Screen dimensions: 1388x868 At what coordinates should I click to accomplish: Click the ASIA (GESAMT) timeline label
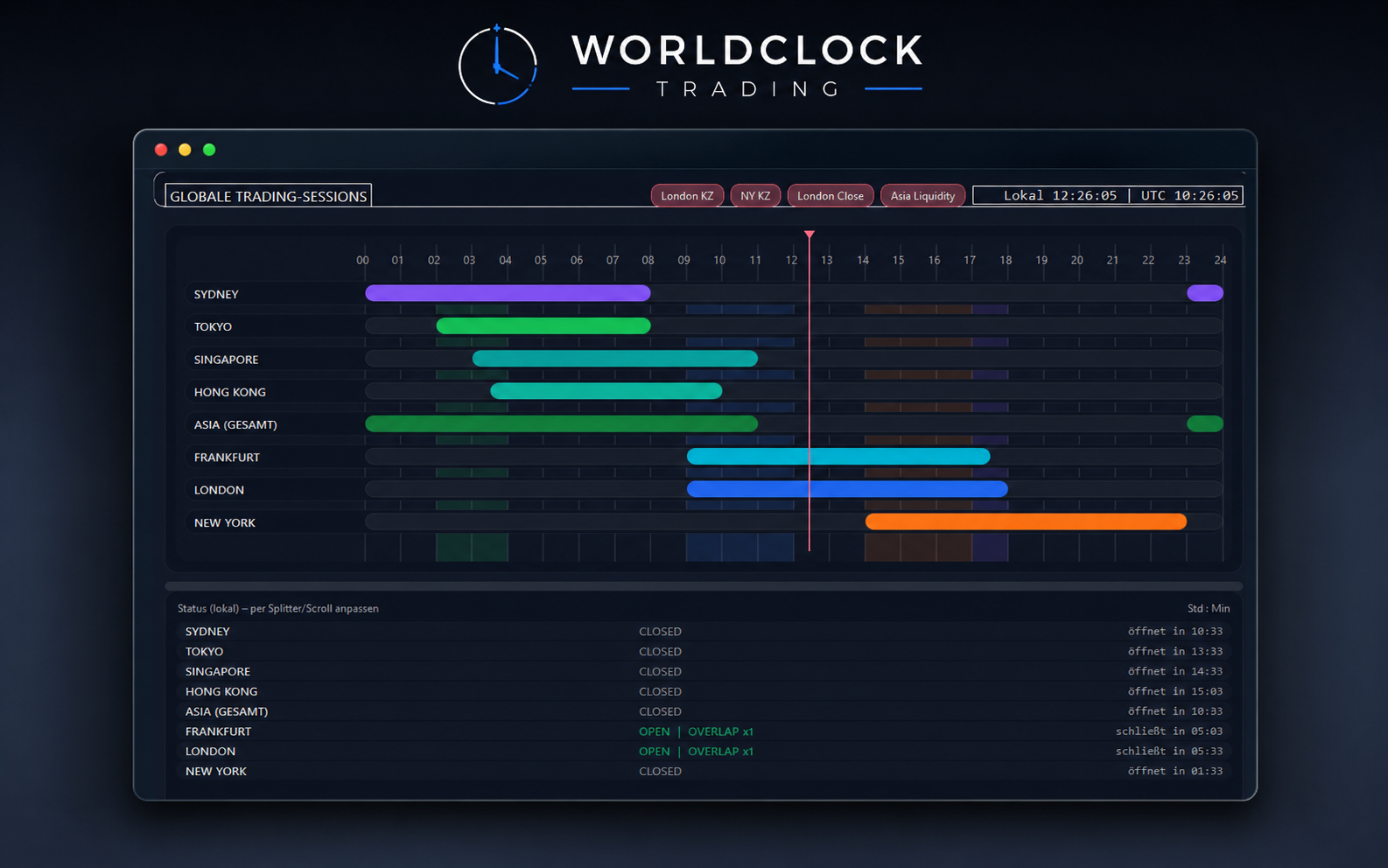click(235, 424)
